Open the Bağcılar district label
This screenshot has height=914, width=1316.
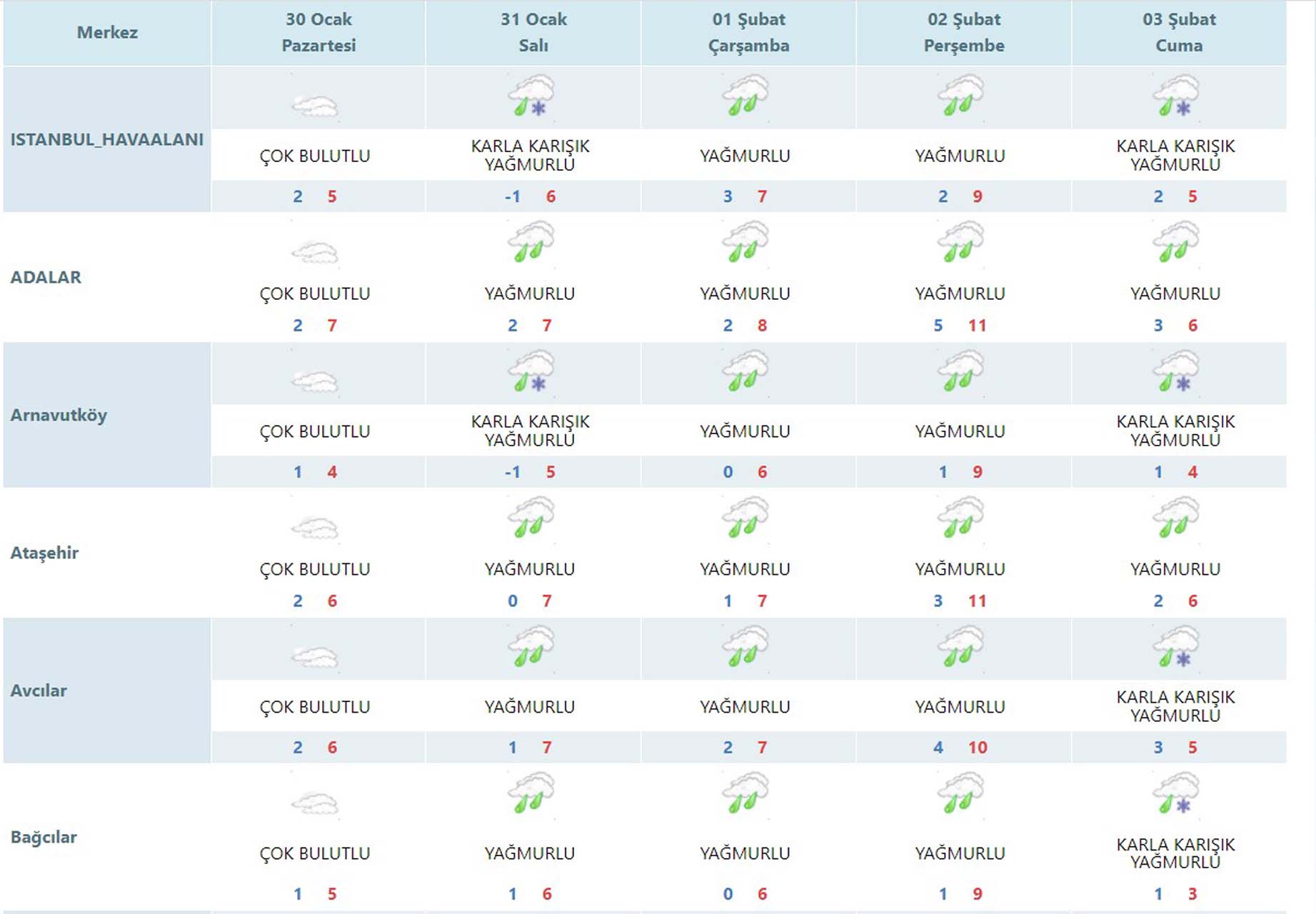[44, 837]
